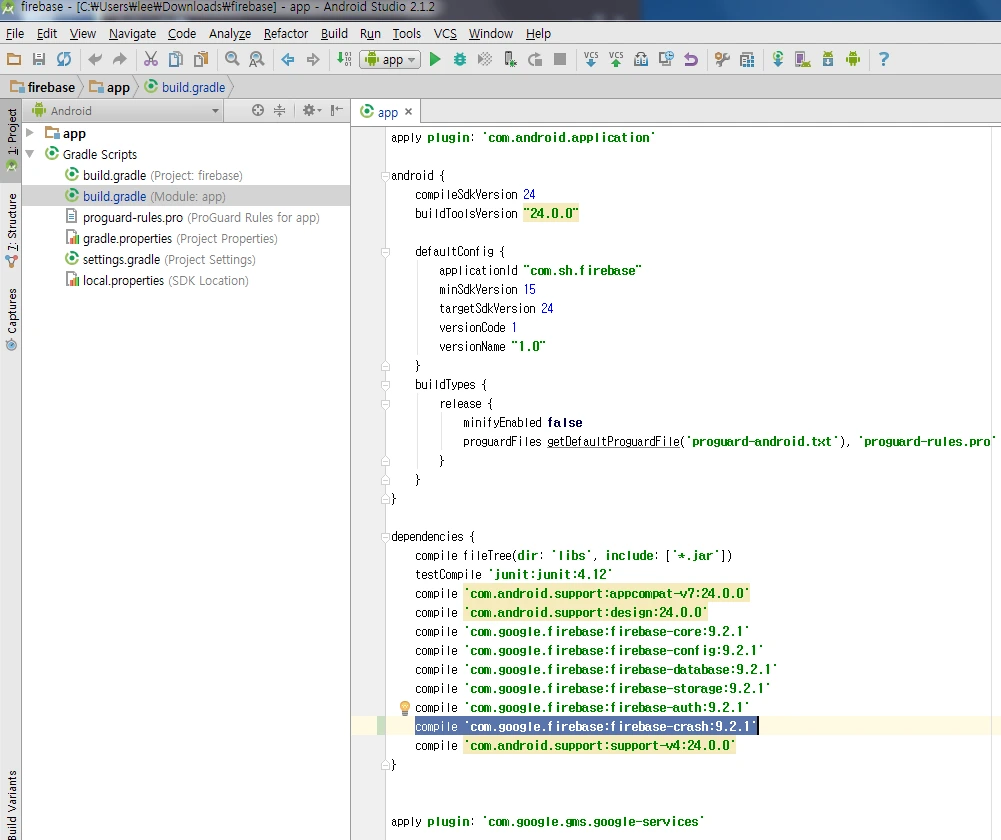This screenshot has width=1001, height=840.
Task: Close the app editor tab
Action: click(x=408, y=113)
